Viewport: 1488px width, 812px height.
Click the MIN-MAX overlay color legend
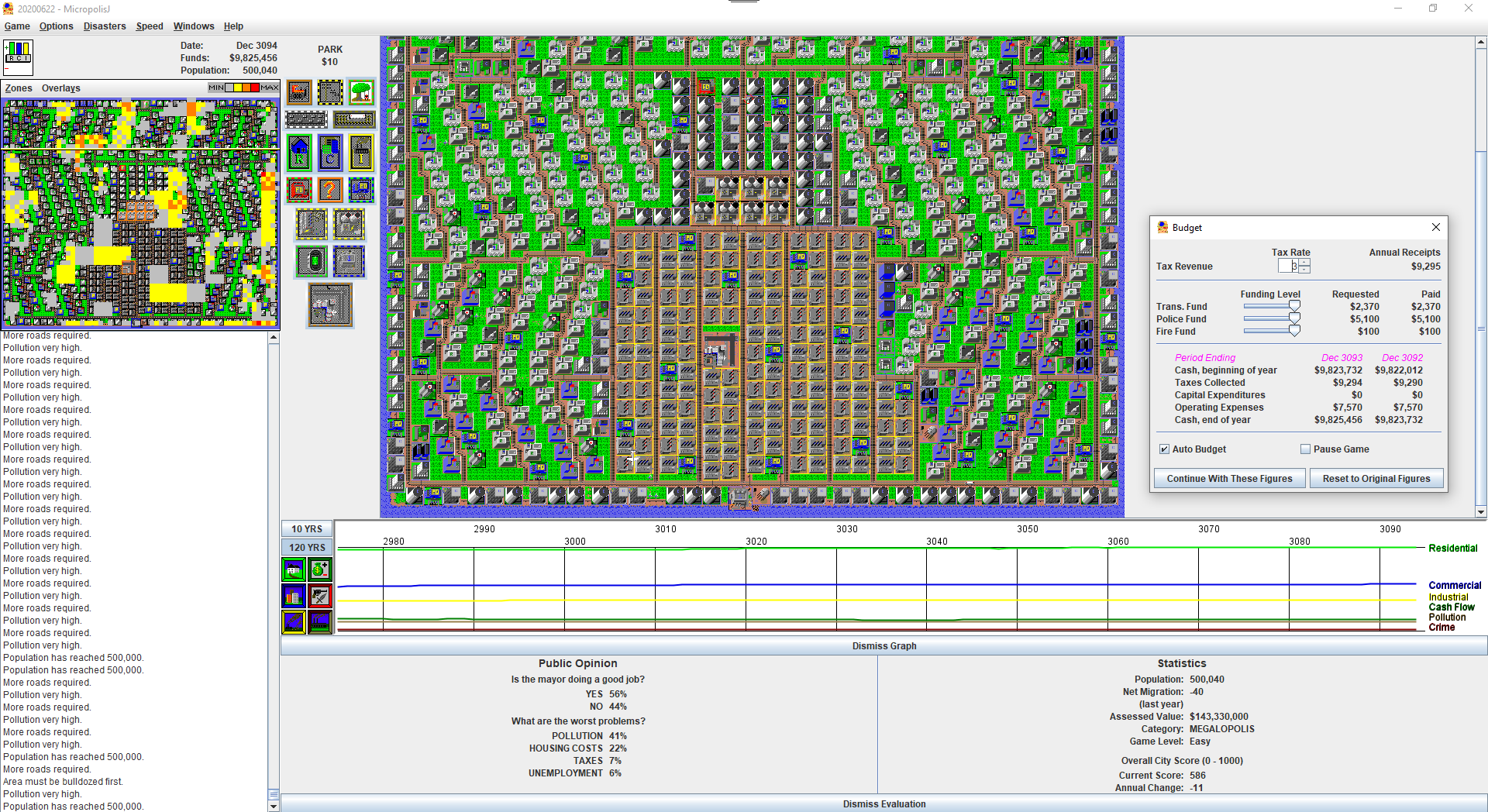(x=243, y=88)
